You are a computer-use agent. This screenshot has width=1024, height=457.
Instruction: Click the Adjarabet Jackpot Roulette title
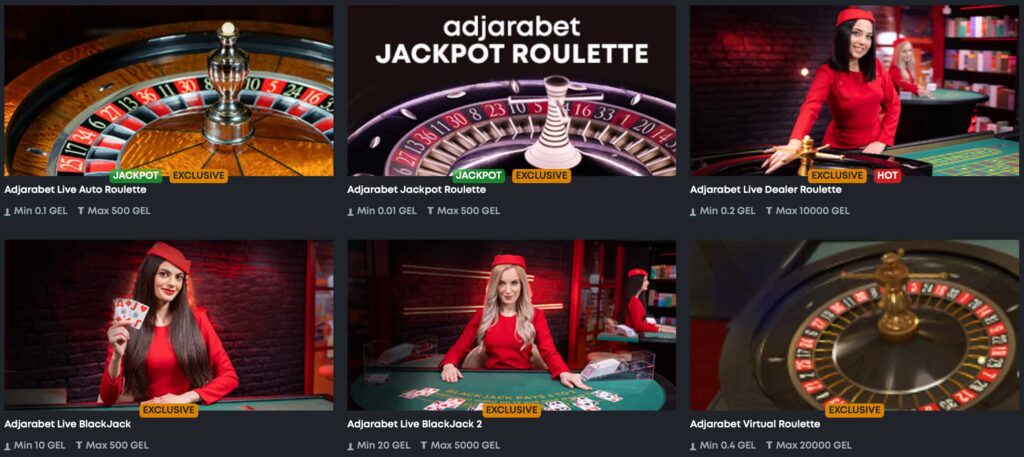point(417,190)
